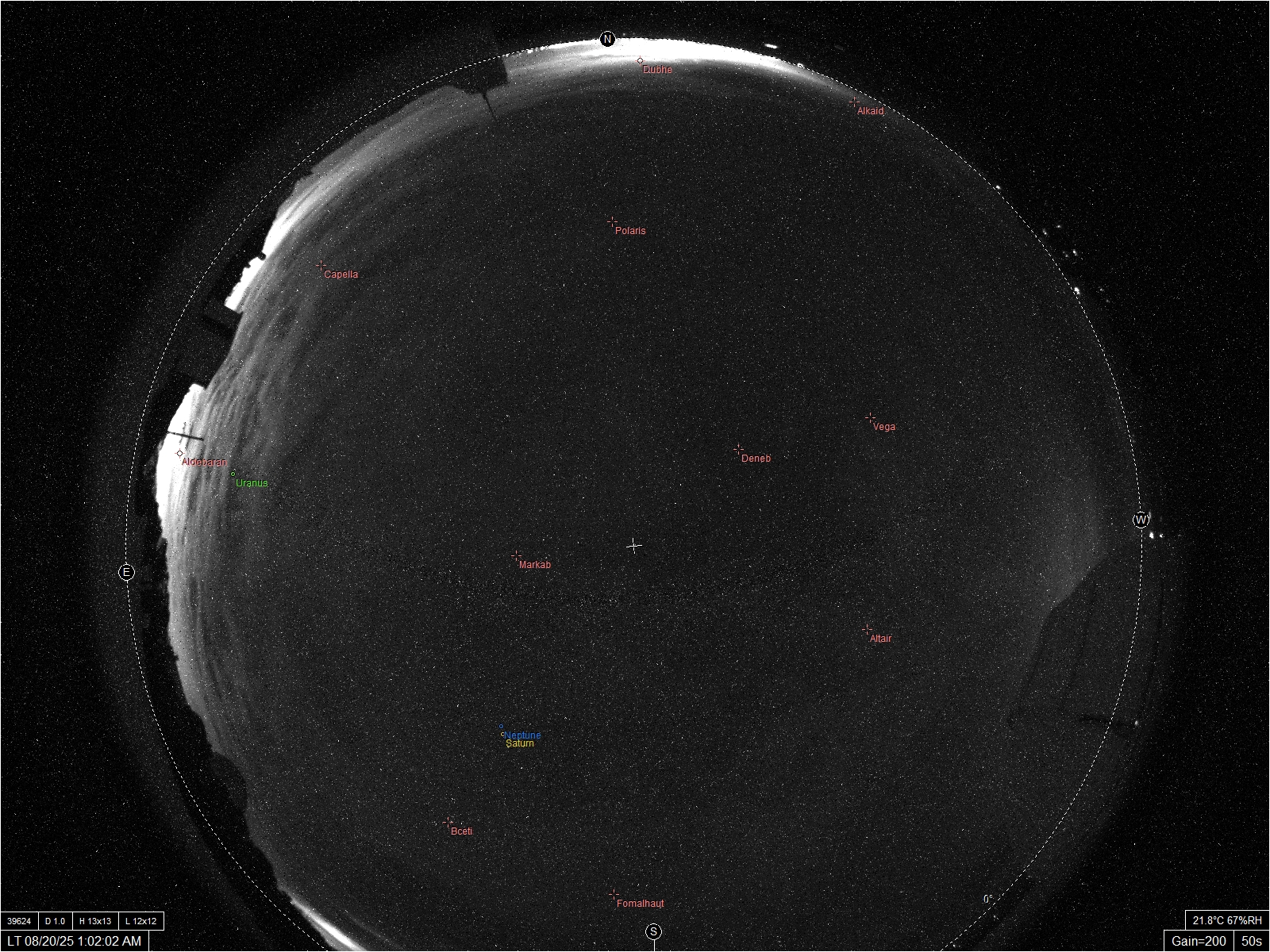
Task: Click the W west compass marker
Action: click(x=1141, y=520)
